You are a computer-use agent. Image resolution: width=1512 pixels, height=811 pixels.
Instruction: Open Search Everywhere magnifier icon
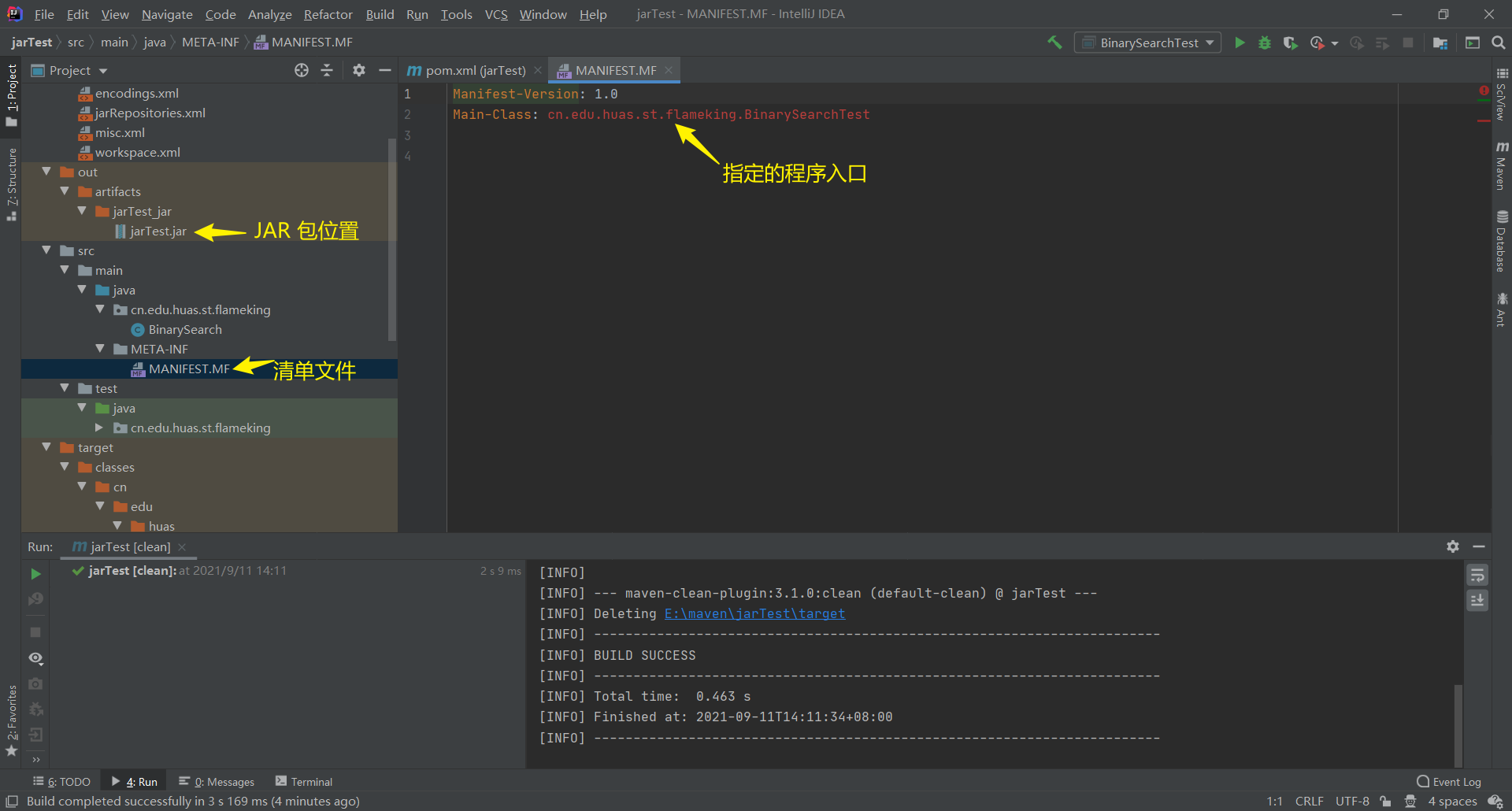tap(1498, 43)
